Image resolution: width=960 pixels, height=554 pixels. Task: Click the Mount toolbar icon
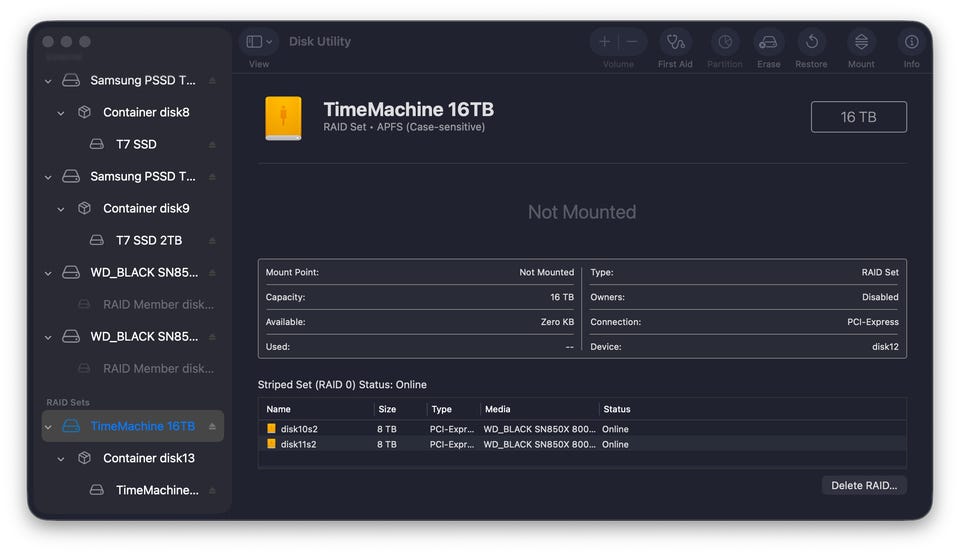coord(861,42)
